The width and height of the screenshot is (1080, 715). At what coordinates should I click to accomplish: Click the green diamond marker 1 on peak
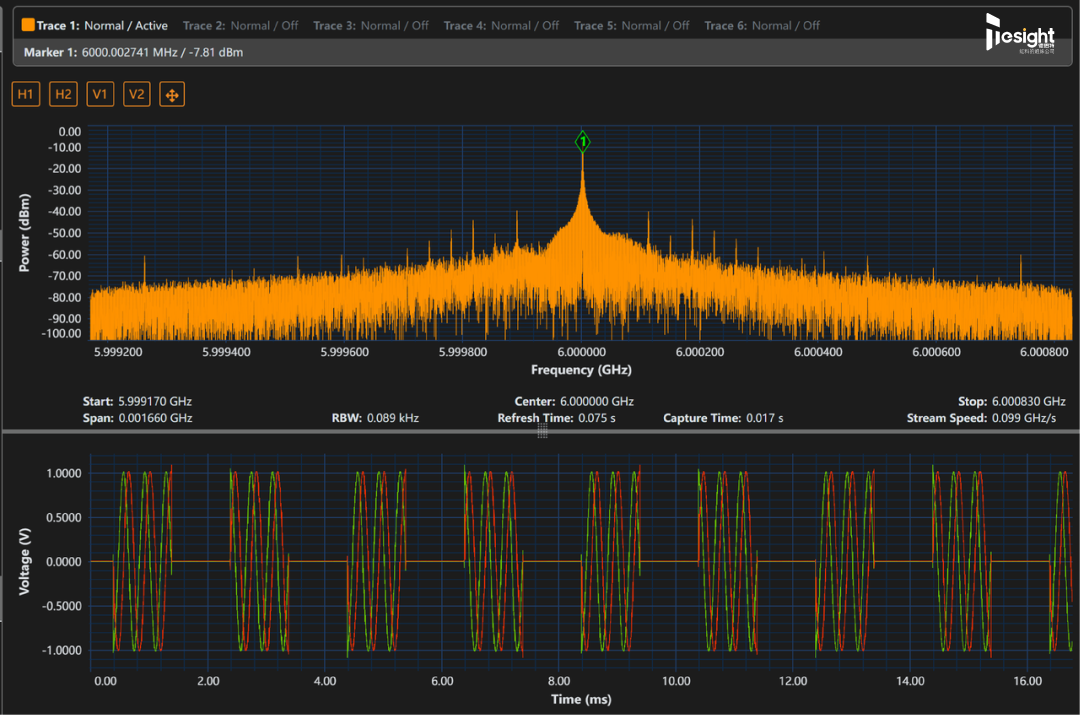coord(583,143)
